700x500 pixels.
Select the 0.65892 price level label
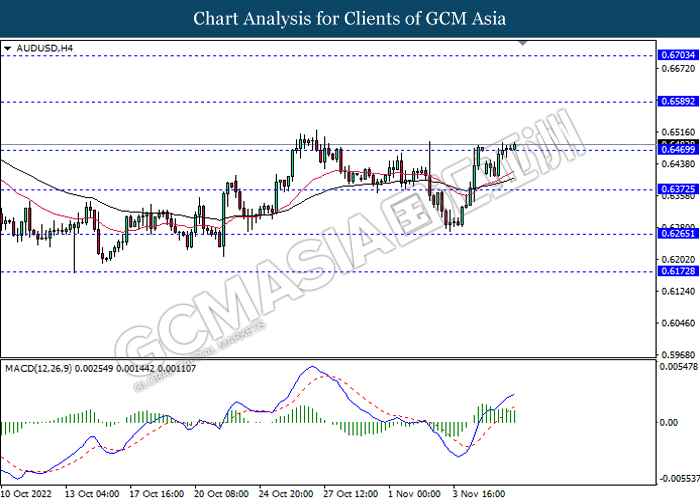pyautogui.click(x=678, y=101)
